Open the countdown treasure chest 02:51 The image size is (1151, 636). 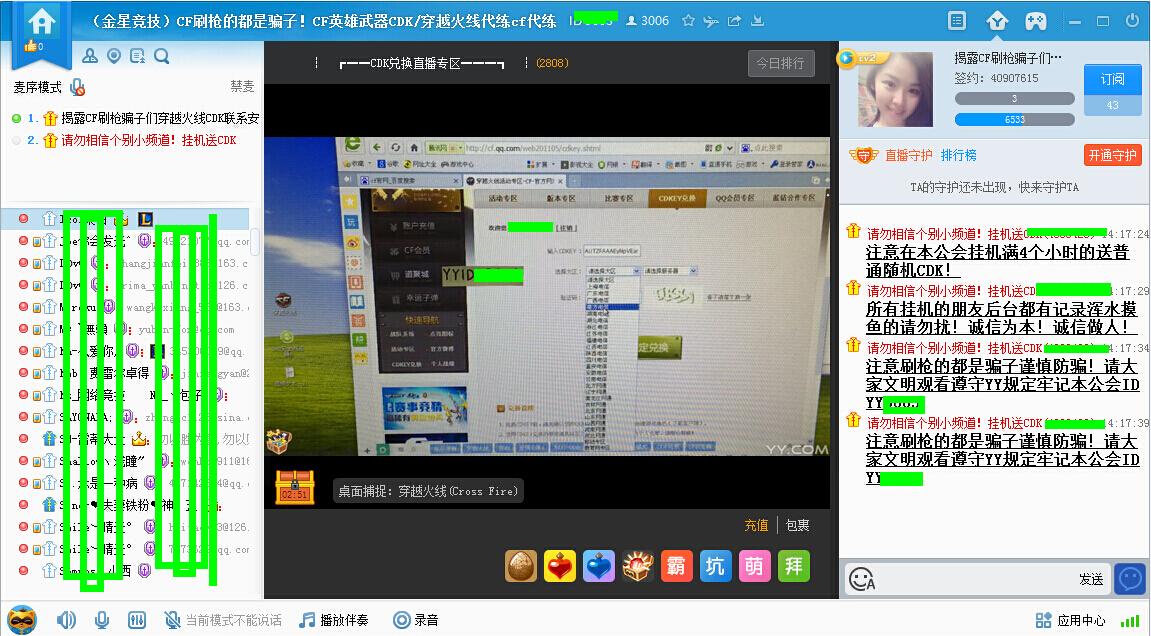coord(294,487)
